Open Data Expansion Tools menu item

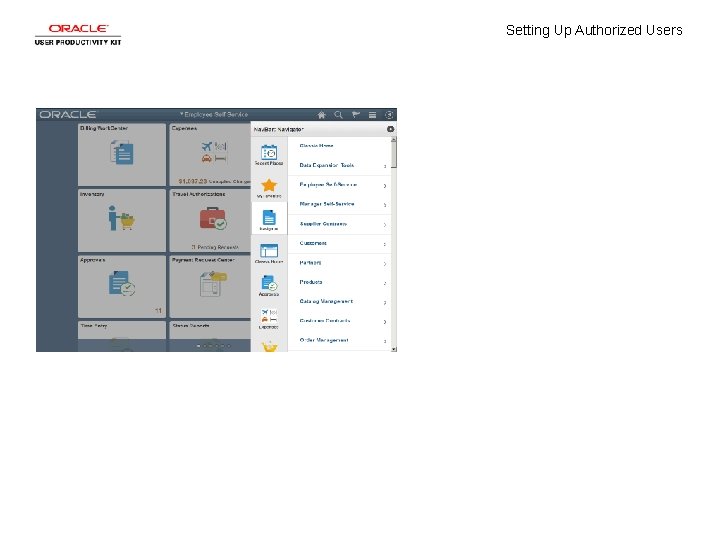click(x=339, y=165)
